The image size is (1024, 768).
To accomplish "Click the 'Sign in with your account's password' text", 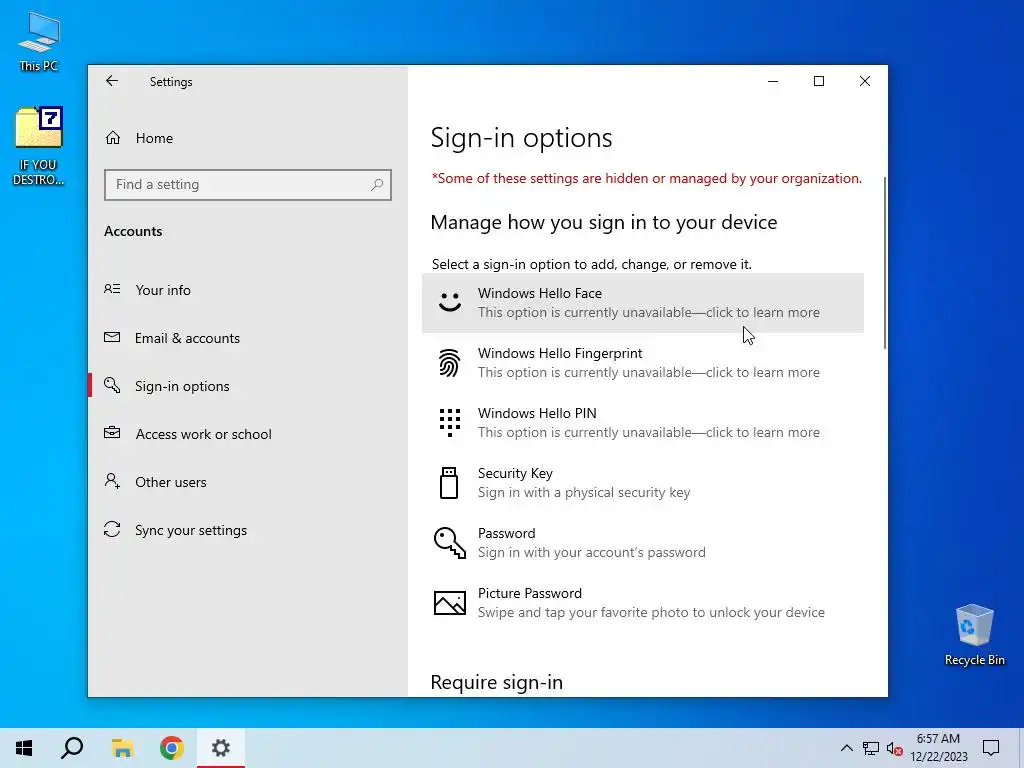I will tap(592, 552).
